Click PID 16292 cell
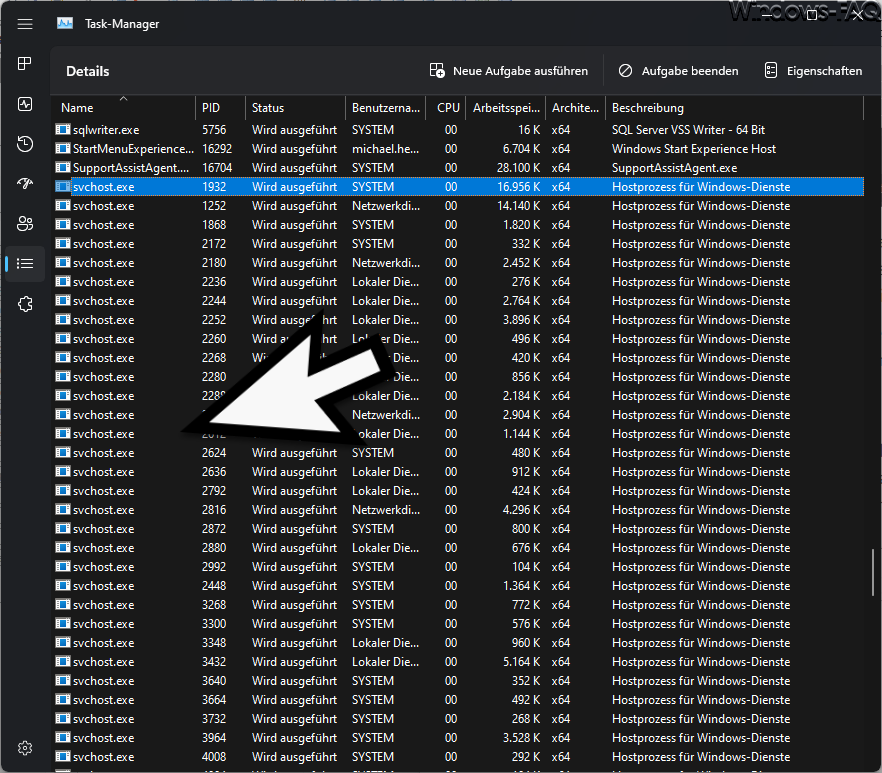Viewport: 882px width, 773px height. coord(217,149)
